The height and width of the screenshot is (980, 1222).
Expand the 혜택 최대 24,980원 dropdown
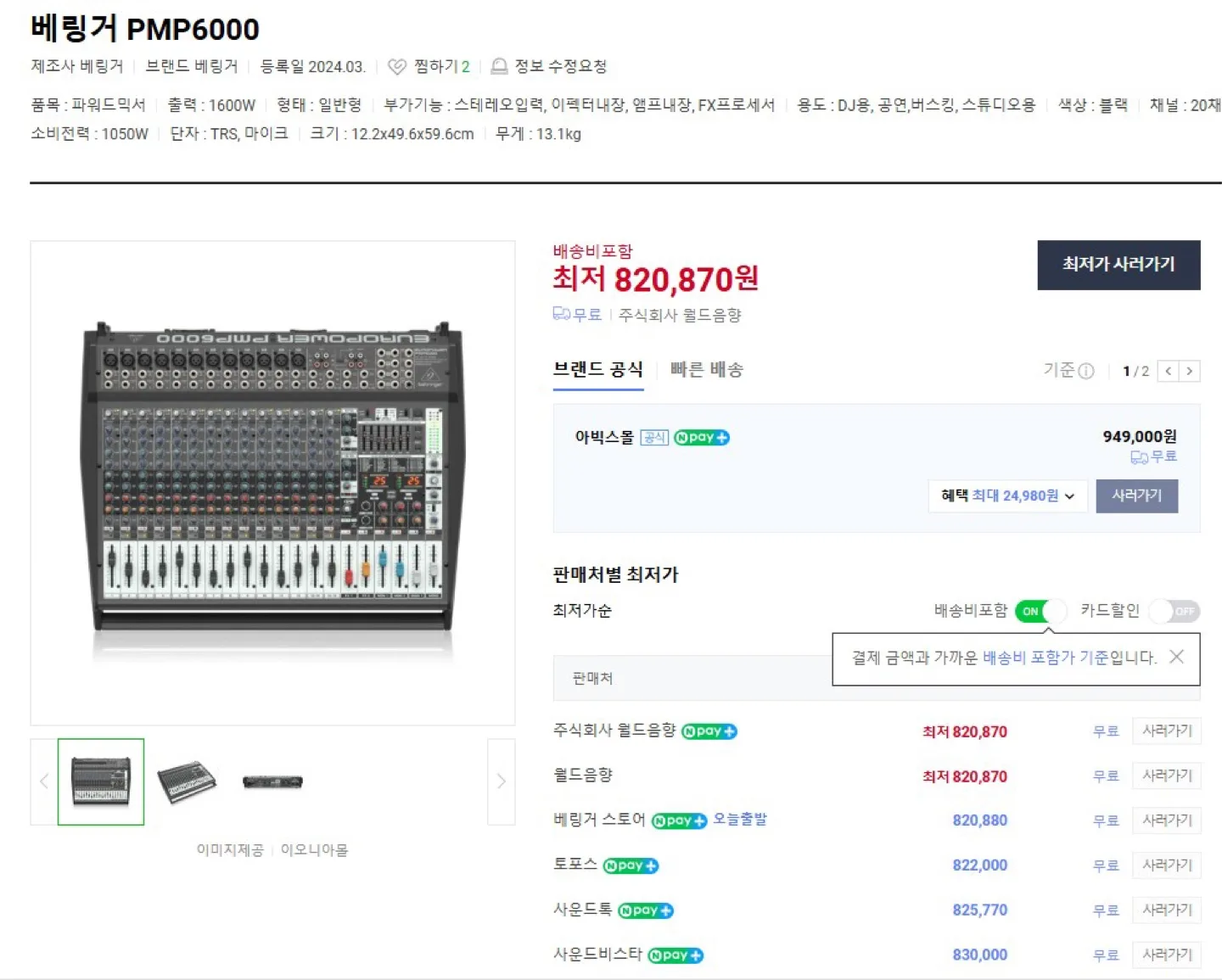[x=1007, y=496]
